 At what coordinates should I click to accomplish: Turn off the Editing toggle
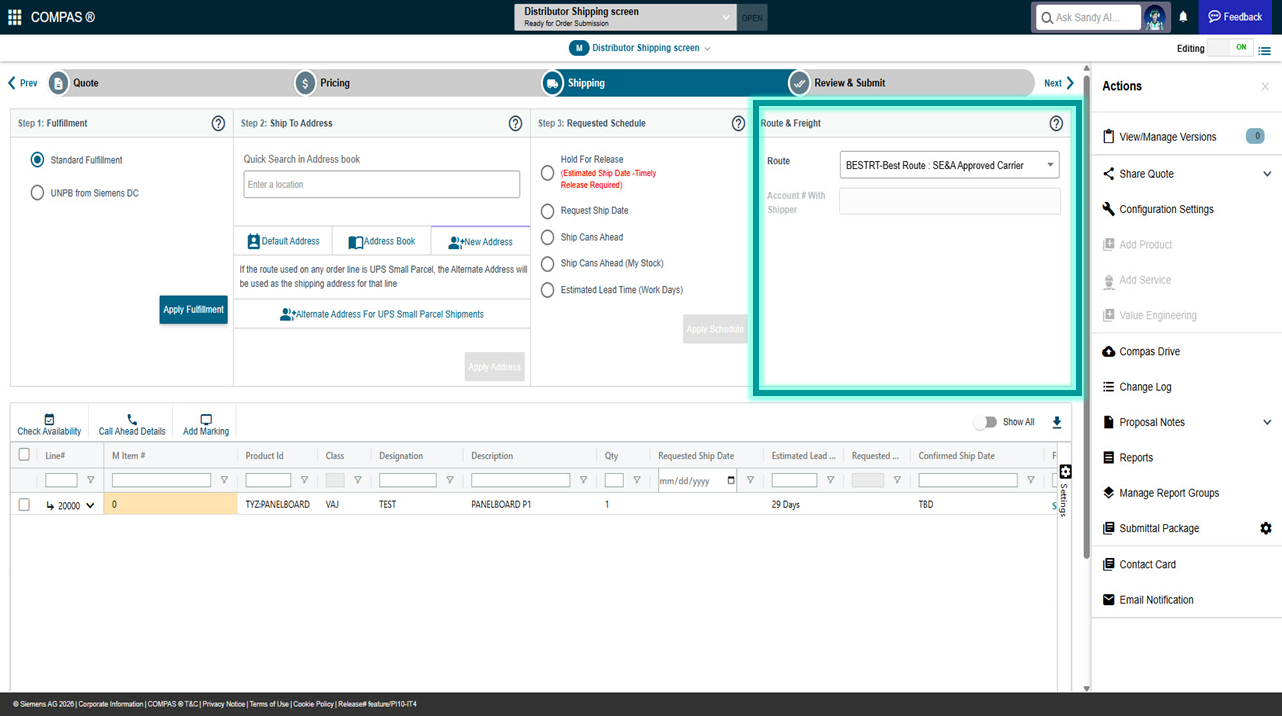tap(1230, 48)
